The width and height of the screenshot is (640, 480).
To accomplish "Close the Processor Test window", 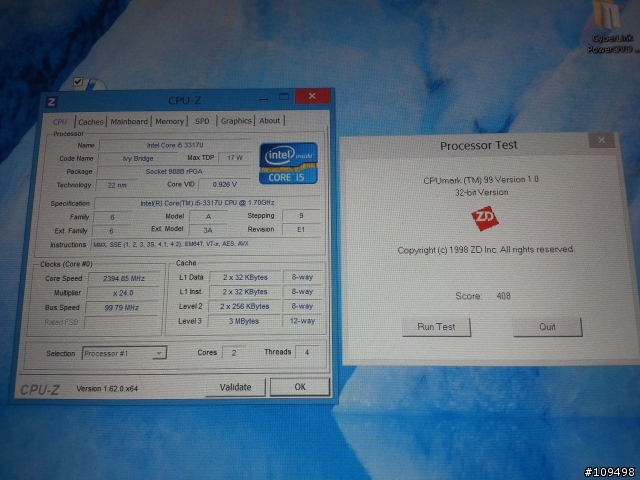I will coord(602,140).
